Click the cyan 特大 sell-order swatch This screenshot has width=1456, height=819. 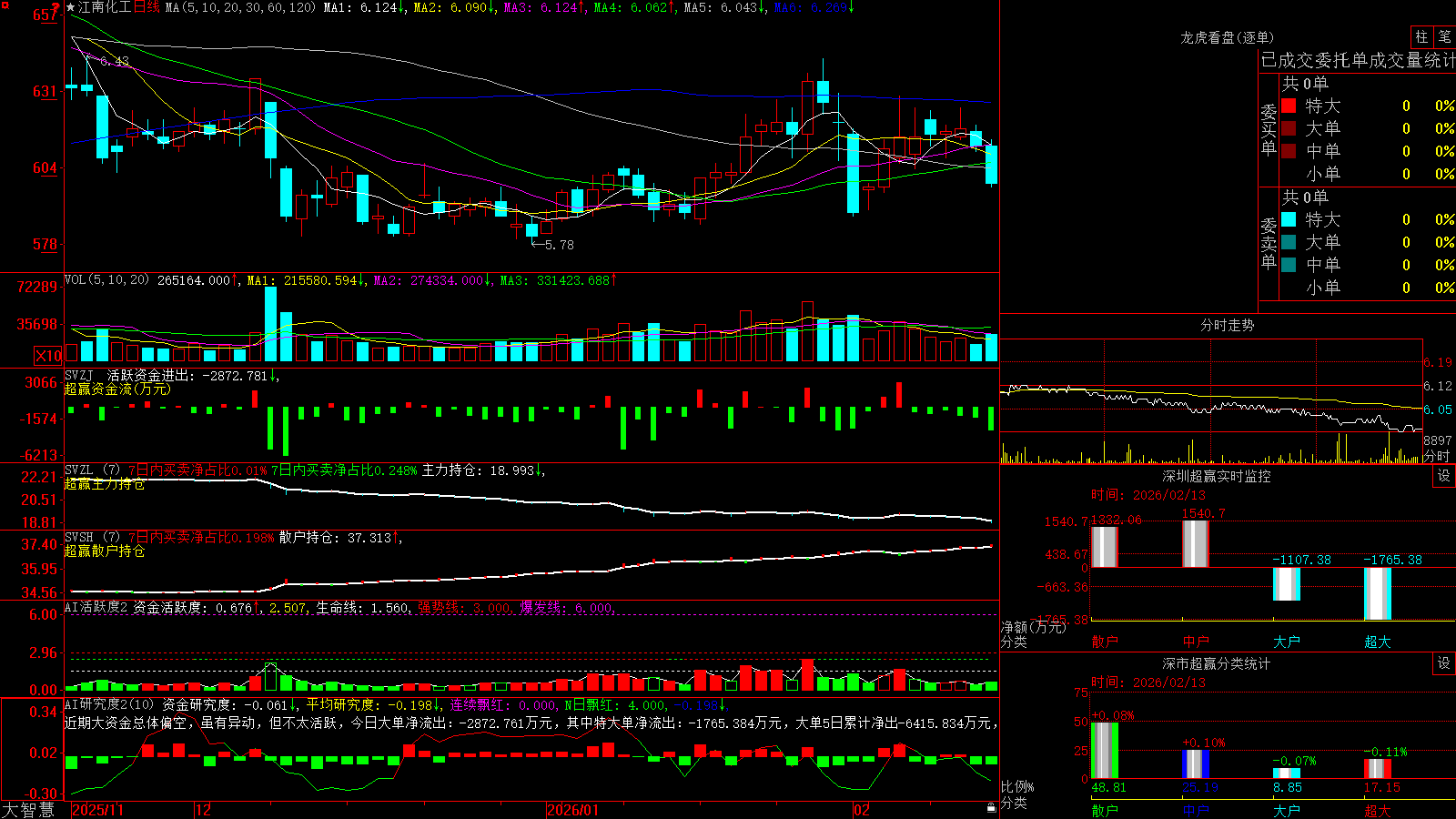point(1289,219)
